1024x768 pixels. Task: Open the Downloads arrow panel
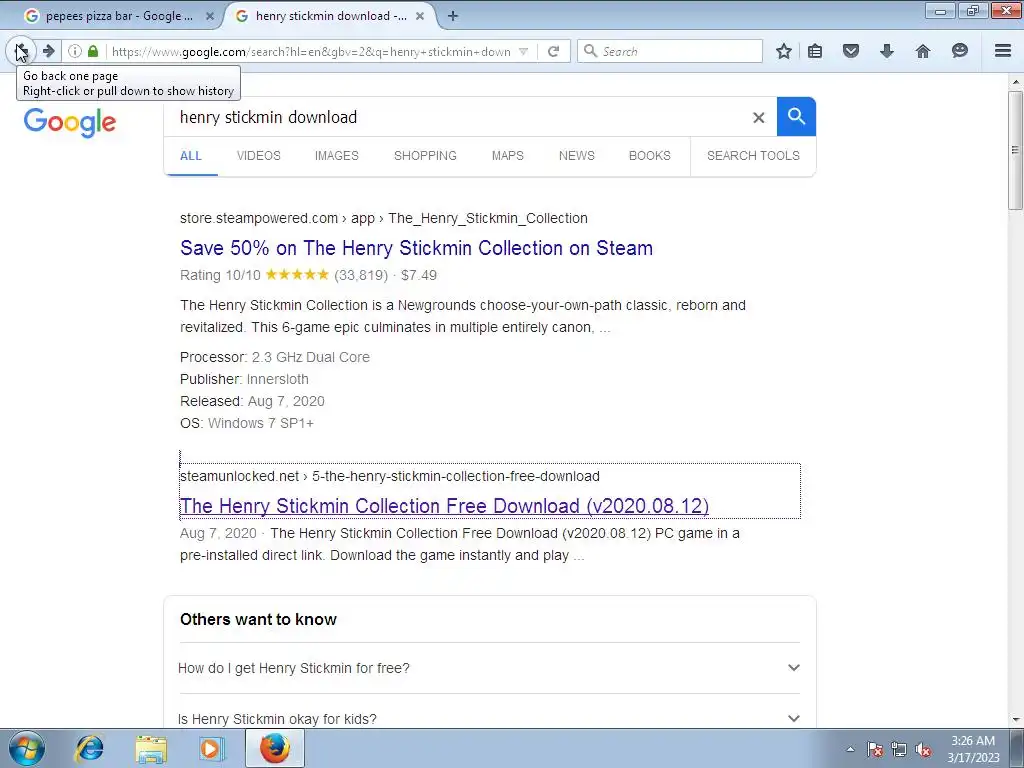point(886,51)
